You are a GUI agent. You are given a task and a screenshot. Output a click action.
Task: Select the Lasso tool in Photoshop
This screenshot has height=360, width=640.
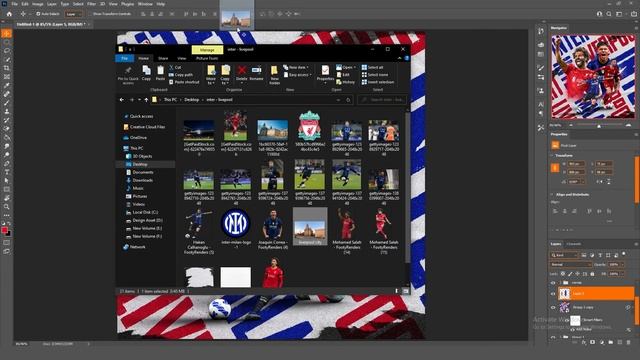pyautogui.click(x=7, y=51)
